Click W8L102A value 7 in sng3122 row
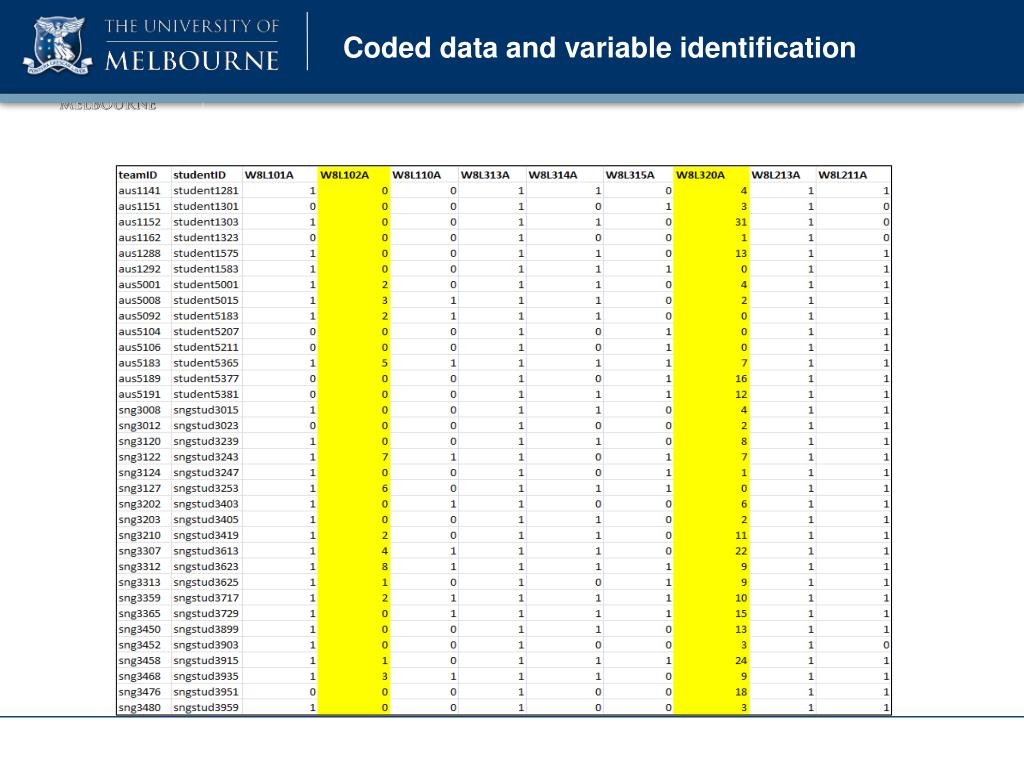 pos(385,457)
